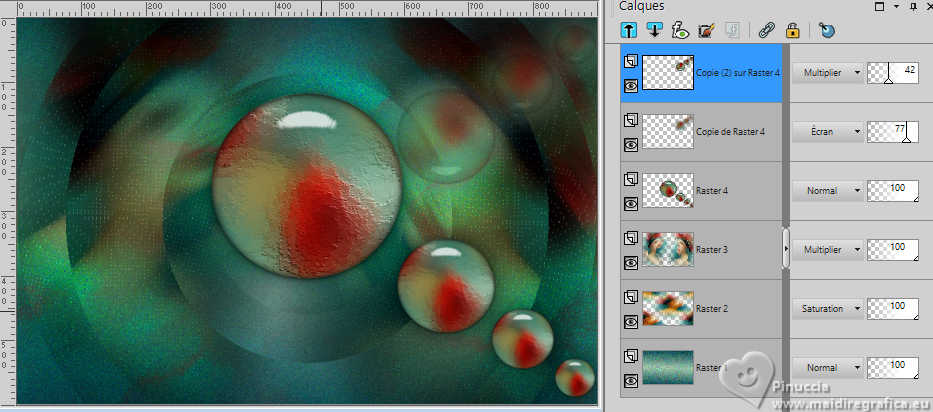Image resolution: width=933 pixels, height=412 pixels.
Task: Click bottom layer opacity field at 100
Action: coord(893,367)
